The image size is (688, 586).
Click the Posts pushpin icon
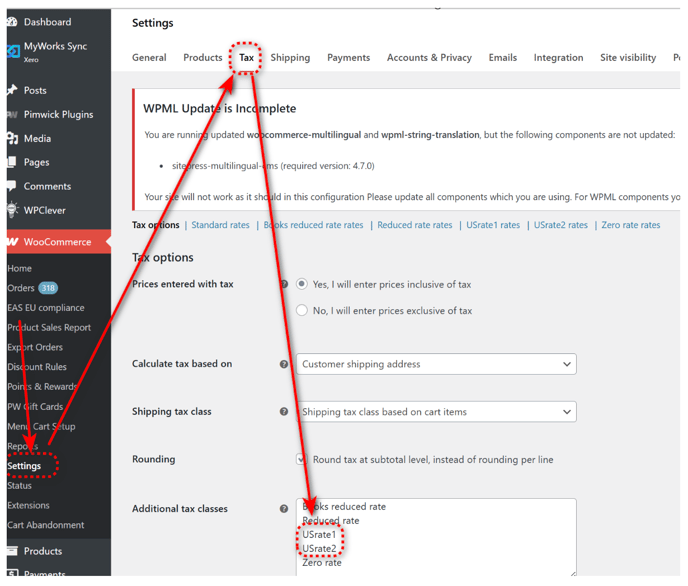(x=12, y=90)
